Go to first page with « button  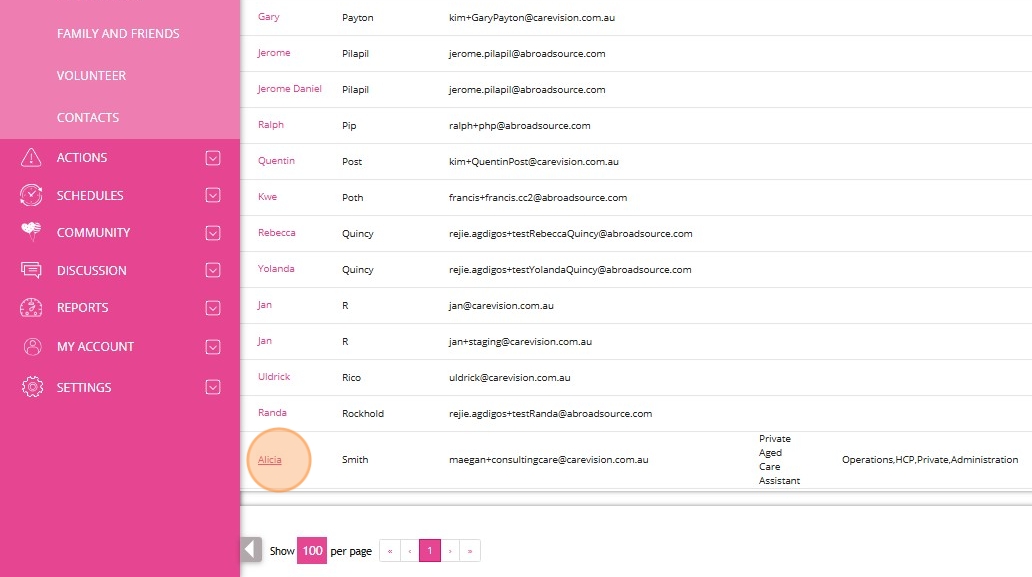(390, 551)
